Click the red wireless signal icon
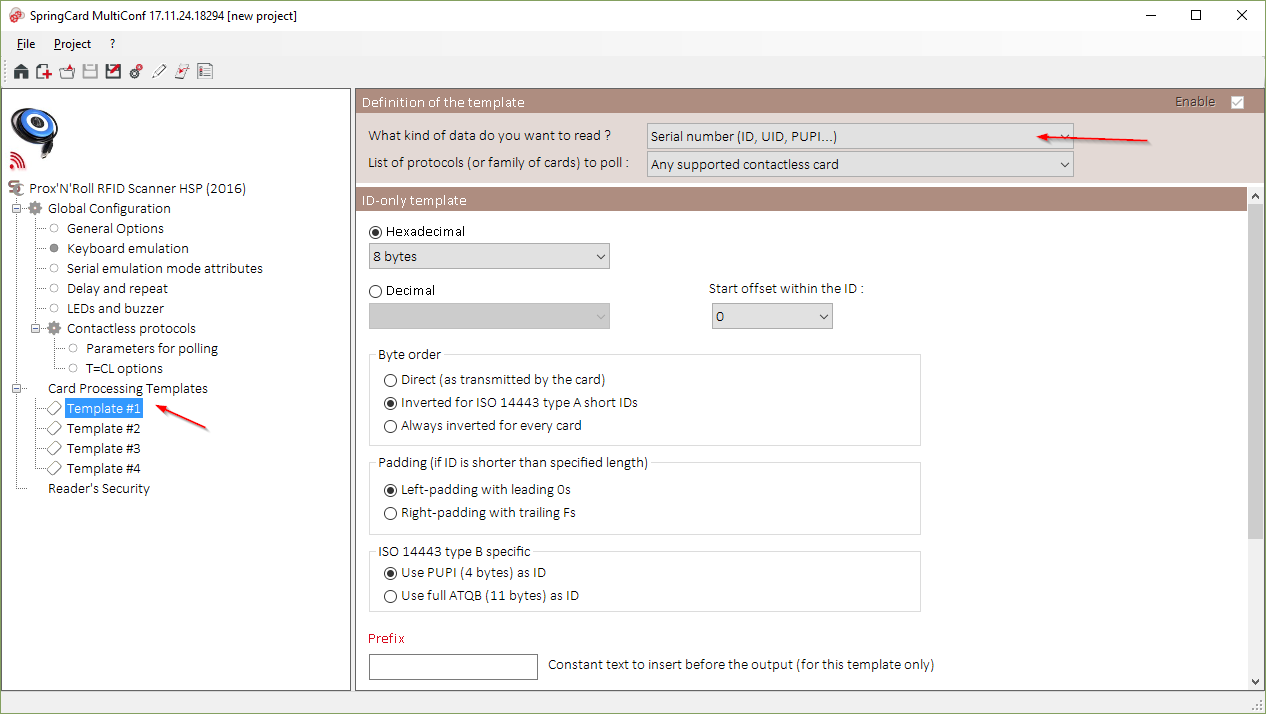Viewport: 1266px width, 714px height. 17,160
